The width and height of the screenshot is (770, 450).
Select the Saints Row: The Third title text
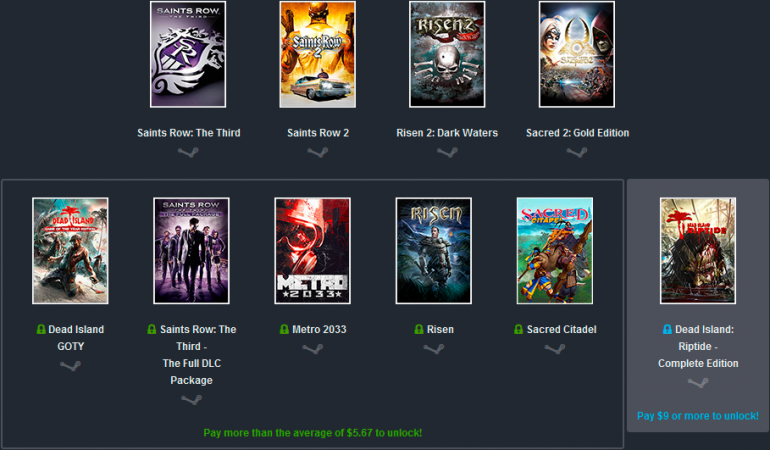pos(189,133)
